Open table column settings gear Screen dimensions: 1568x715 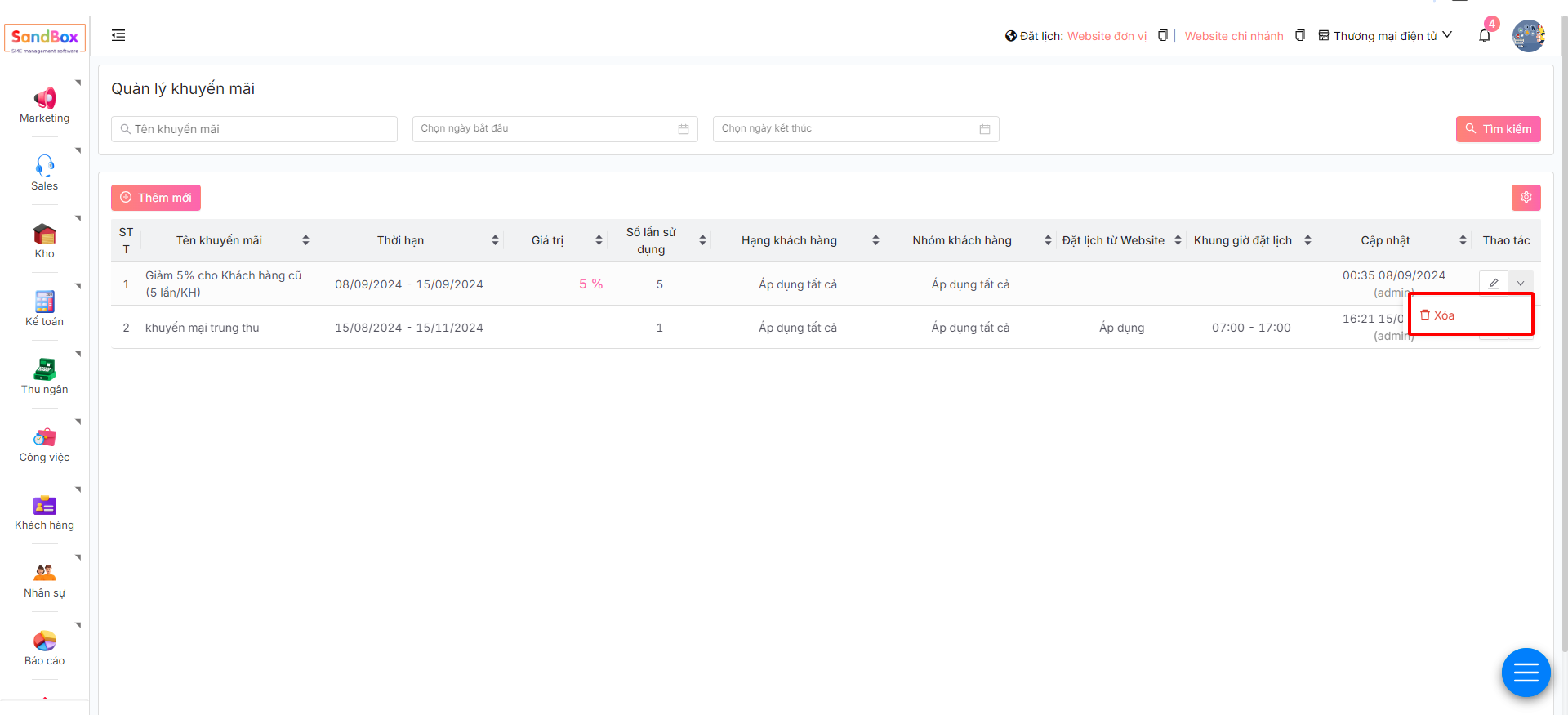point(1526,198)
